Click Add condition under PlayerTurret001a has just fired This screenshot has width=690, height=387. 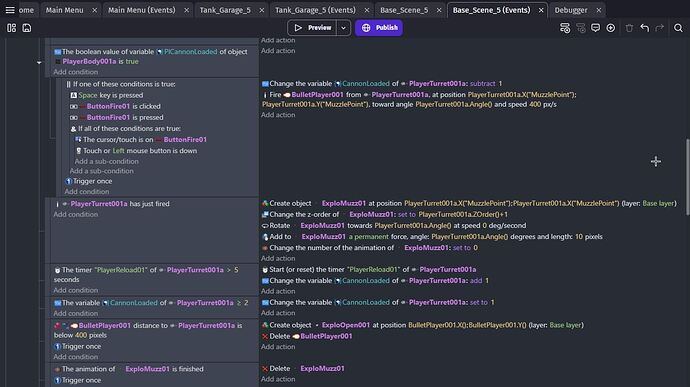pyautogui.click(x=76, y=214)
